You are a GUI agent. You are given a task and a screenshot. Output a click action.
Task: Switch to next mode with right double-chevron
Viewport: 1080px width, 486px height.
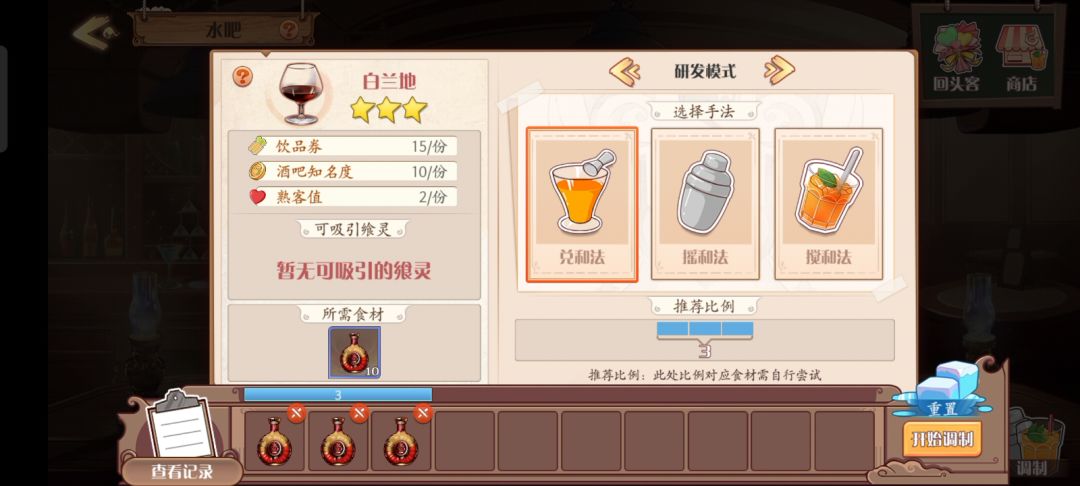coord(779,70)
